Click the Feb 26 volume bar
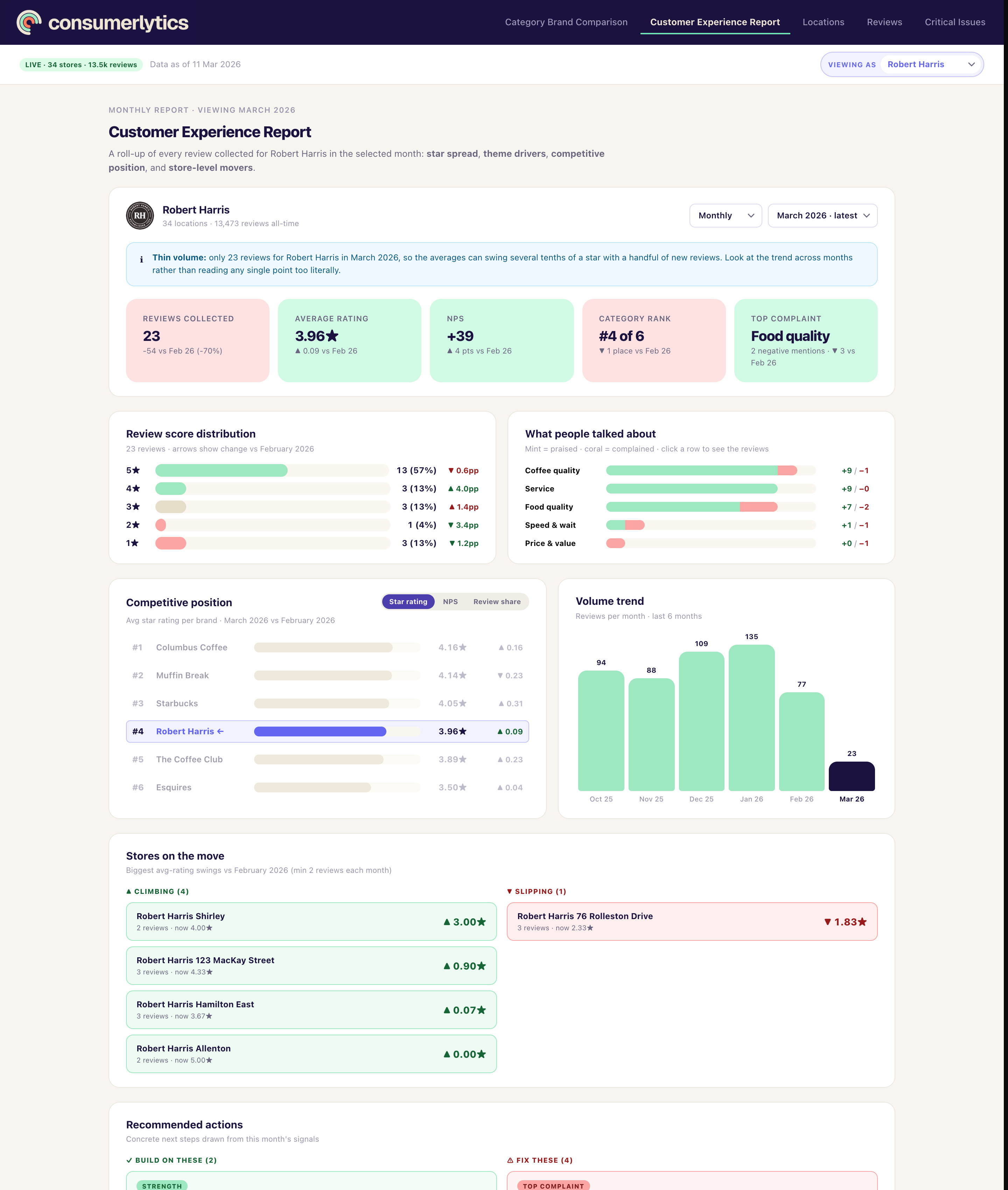This screenshot has height=1190, width=1008. (x=802, y=742)
